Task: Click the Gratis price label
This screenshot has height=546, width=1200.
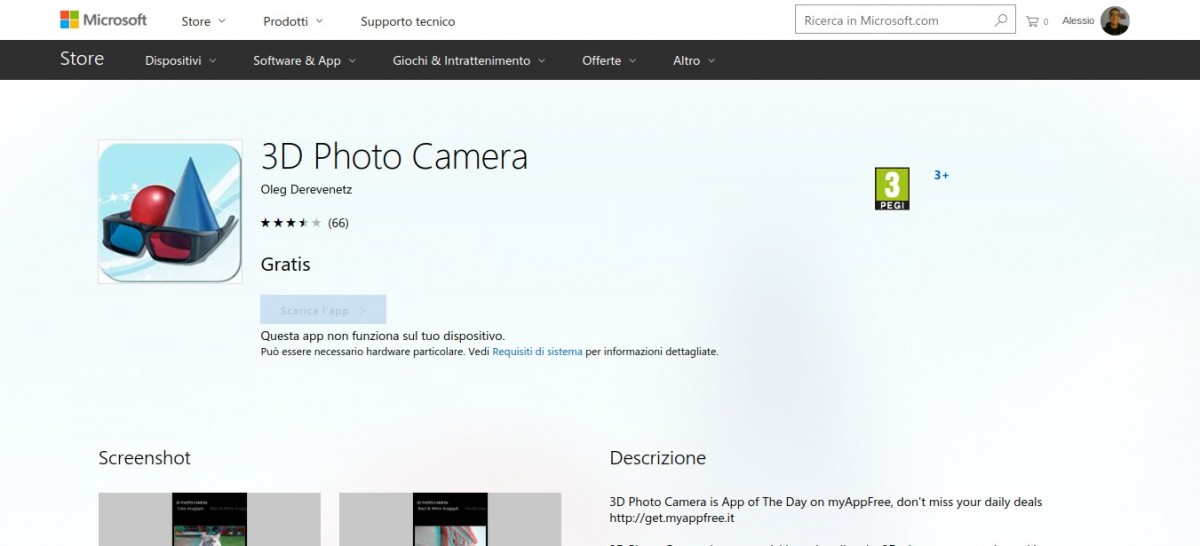Action: click(x=286, y=265)
